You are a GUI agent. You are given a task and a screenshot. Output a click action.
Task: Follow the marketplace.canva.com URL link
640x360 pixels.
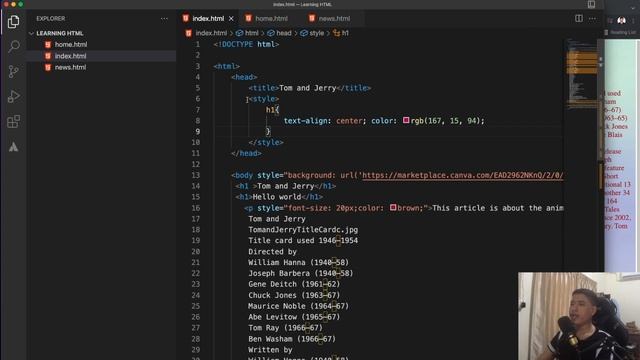pyautogui.click(x=462, y=176)
